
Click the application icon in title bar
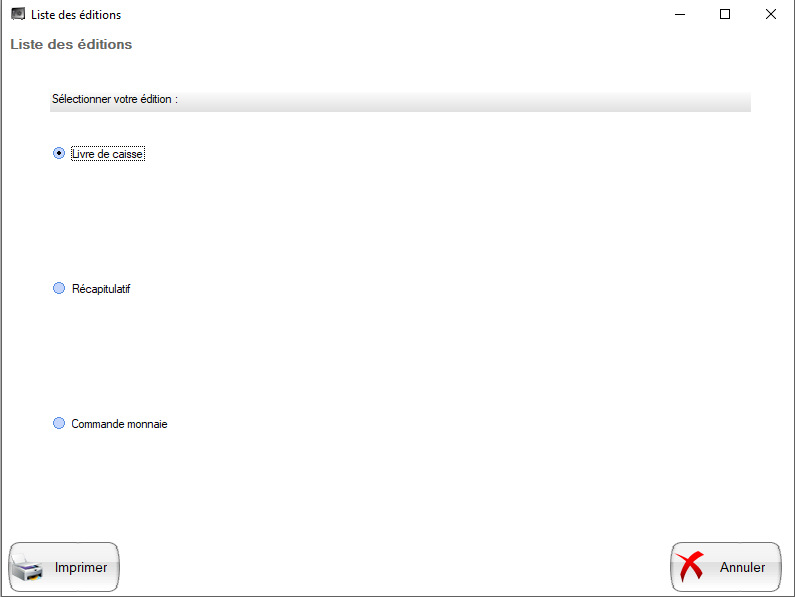18,14
